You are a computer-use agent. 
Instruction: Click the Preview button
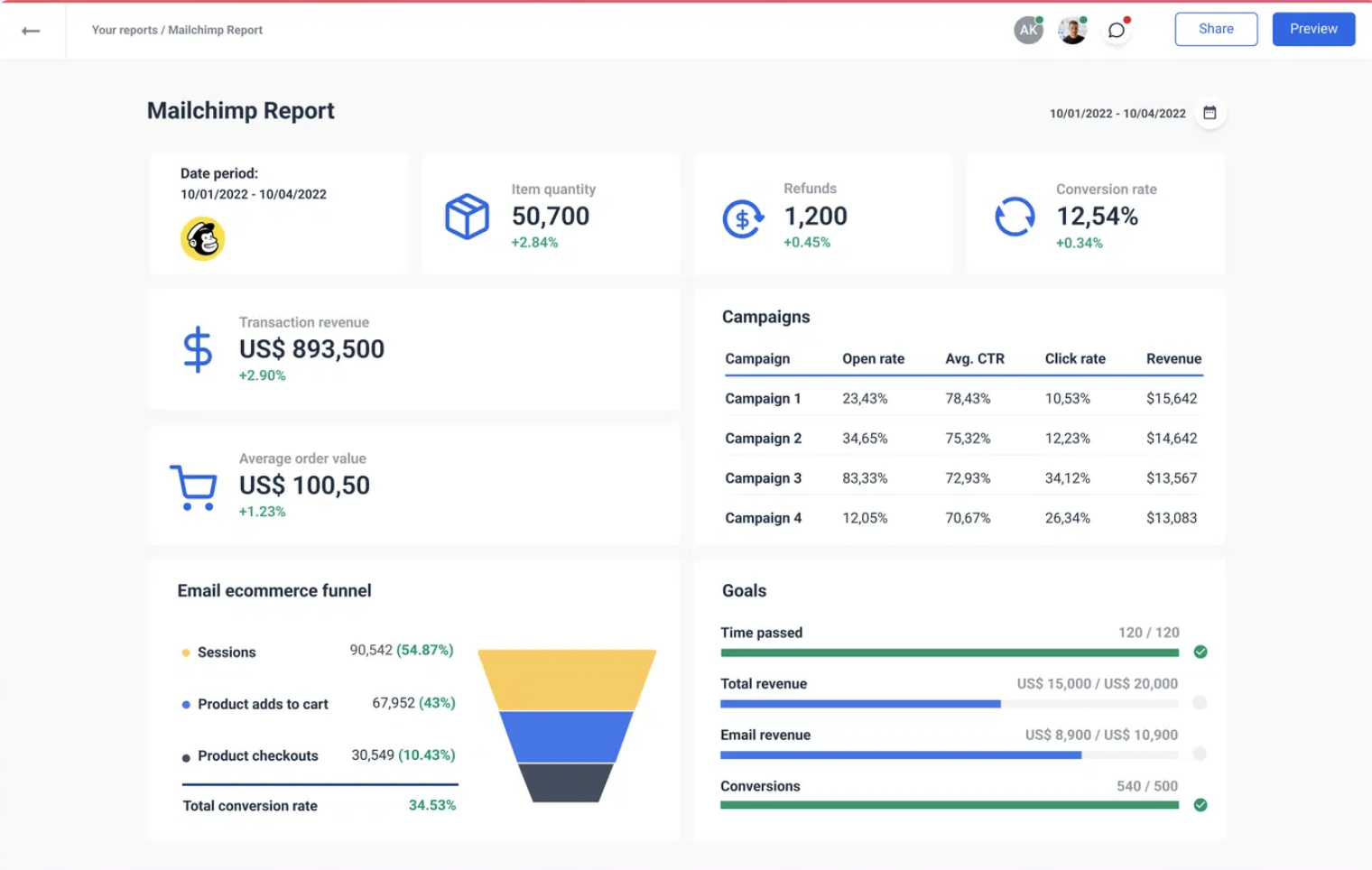1313,29
